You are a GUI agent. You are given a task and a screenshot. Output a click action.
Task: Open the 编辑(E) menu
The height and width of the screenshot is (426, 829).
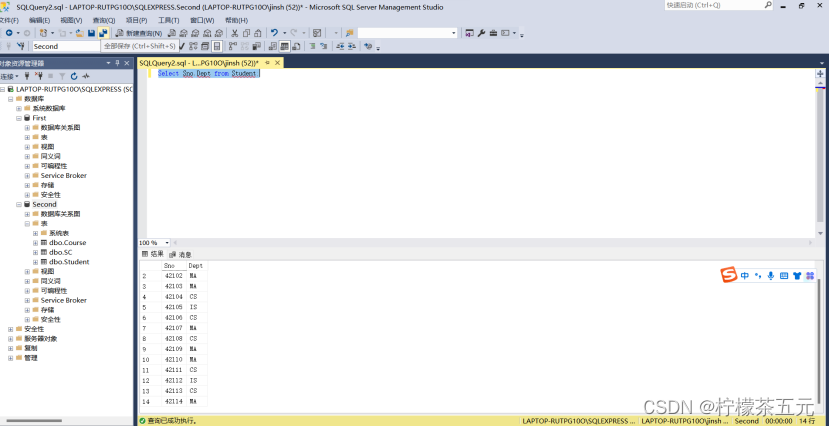[40, 20]
